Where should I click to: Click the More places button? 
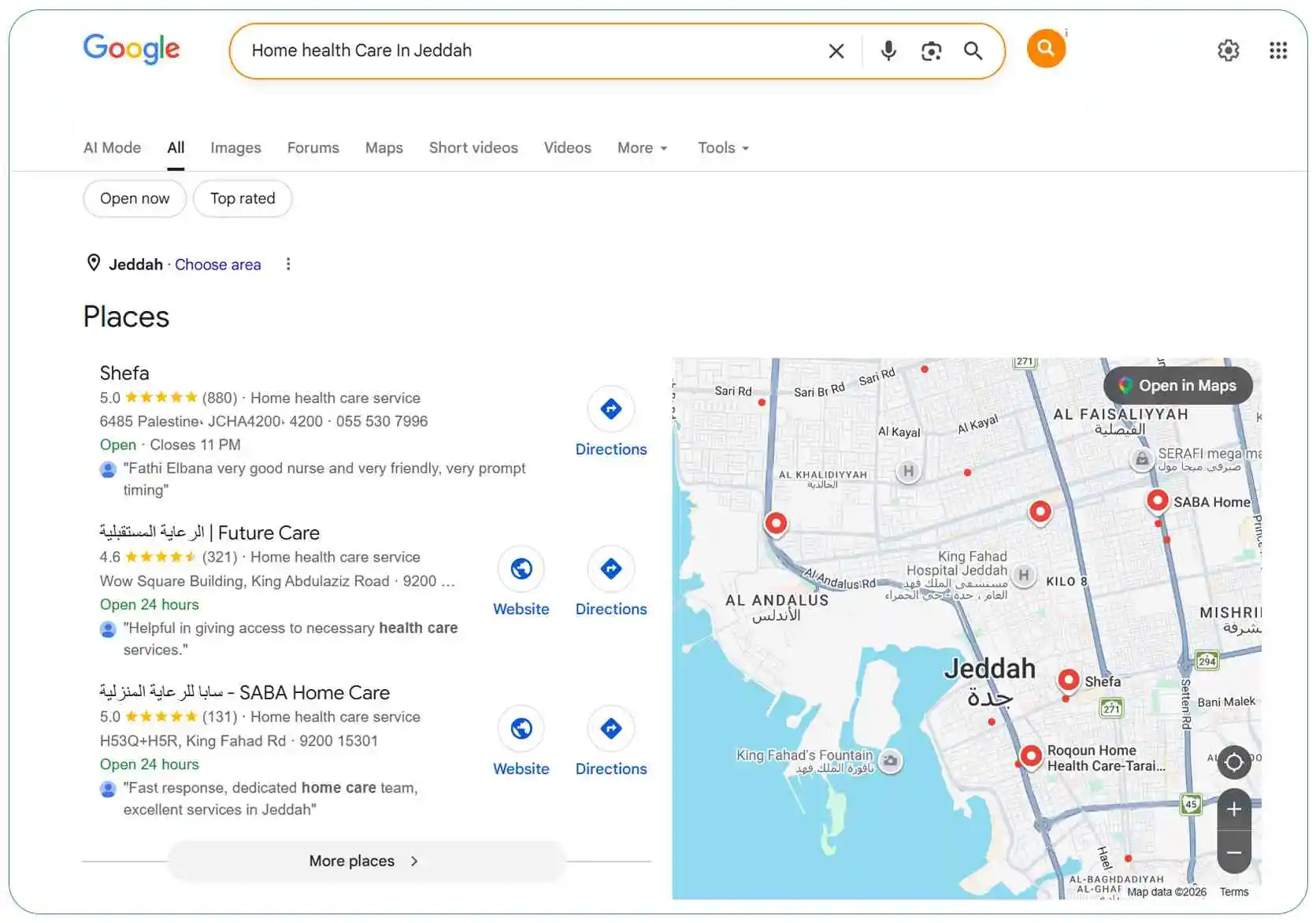[366, 861]
